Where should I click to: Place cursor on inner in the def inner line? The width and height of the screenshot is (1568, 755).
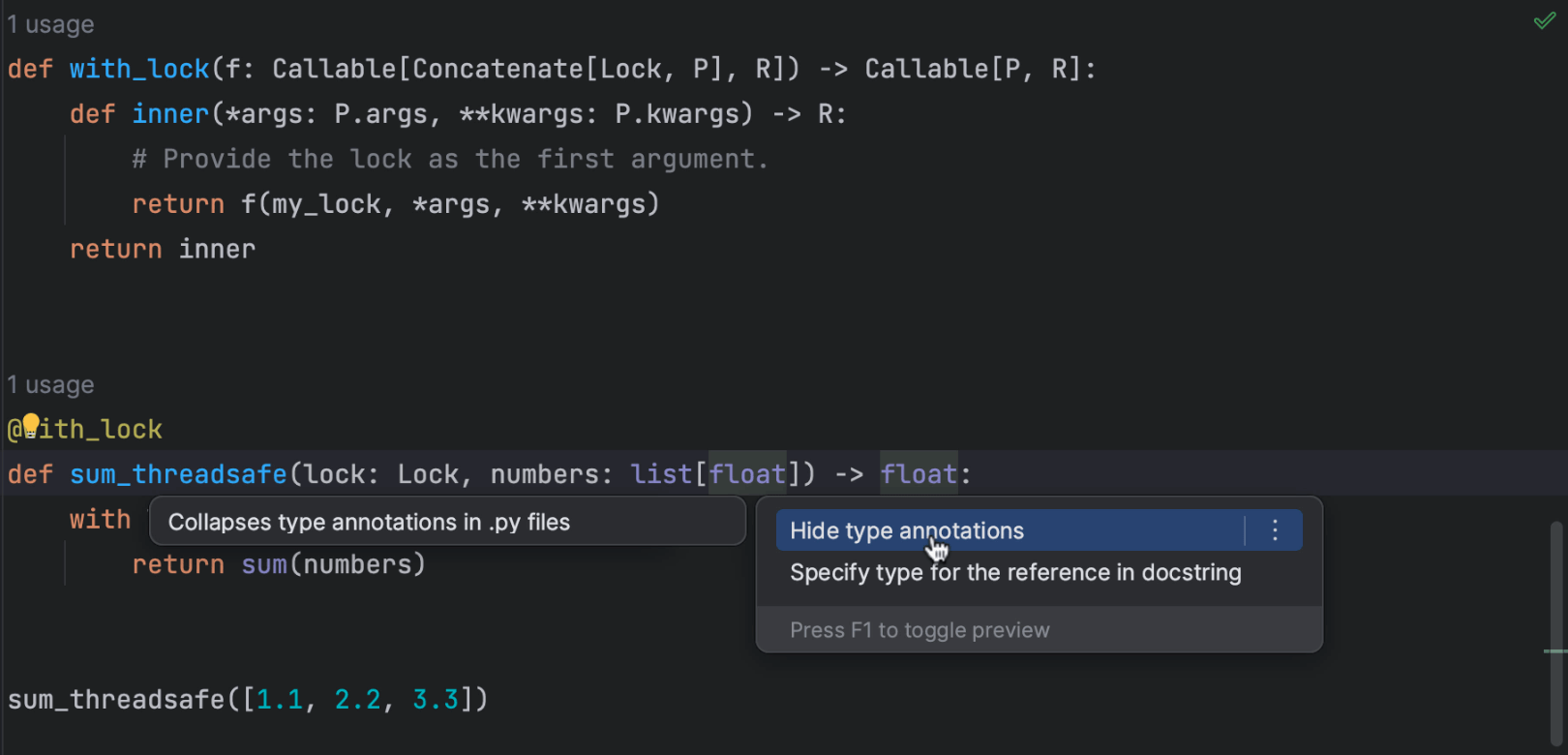point(170,114)
